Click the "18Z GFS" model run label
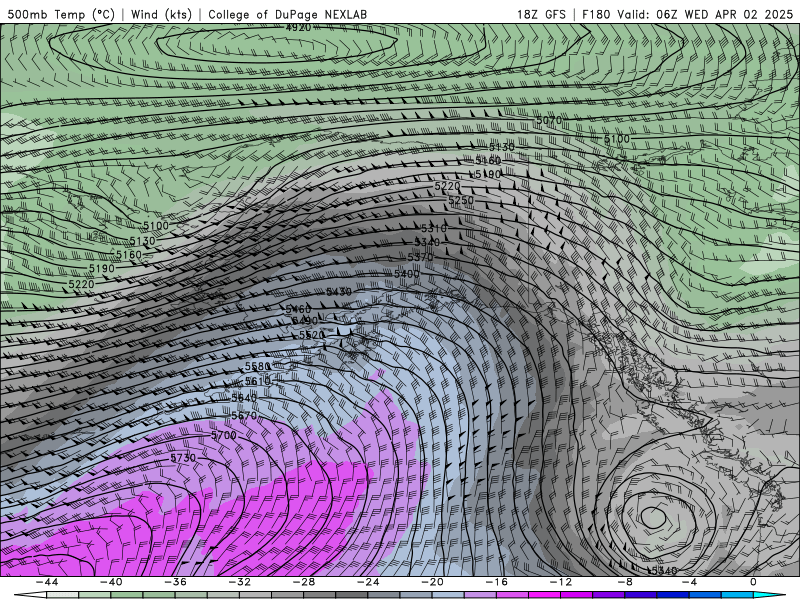Screen dimensions: 800x600 (541, 14)
